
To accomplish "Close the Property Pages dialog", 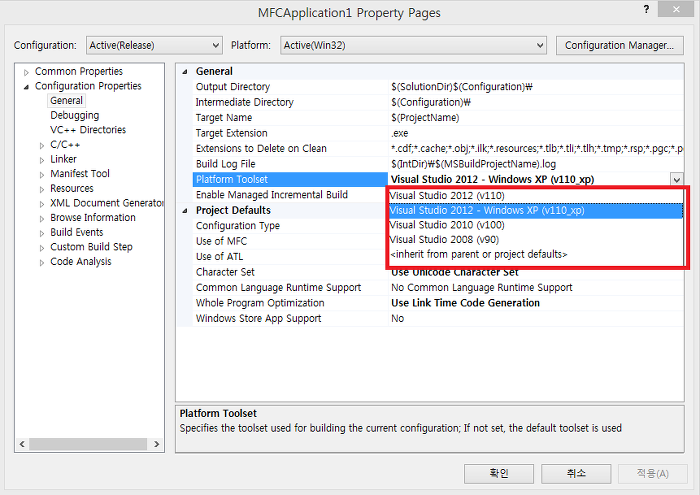I will (x=676, y=9).
